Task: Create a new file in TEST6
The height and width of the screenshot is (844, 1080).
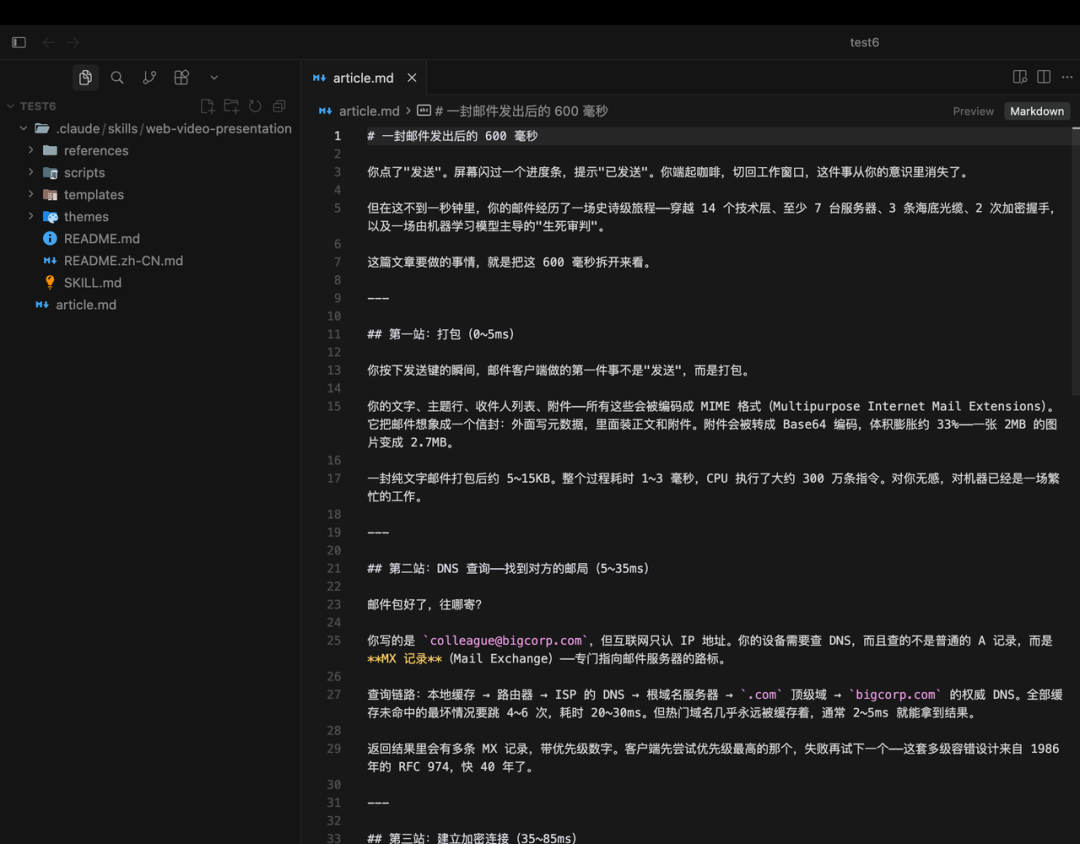Action: [x=207, y=106]
